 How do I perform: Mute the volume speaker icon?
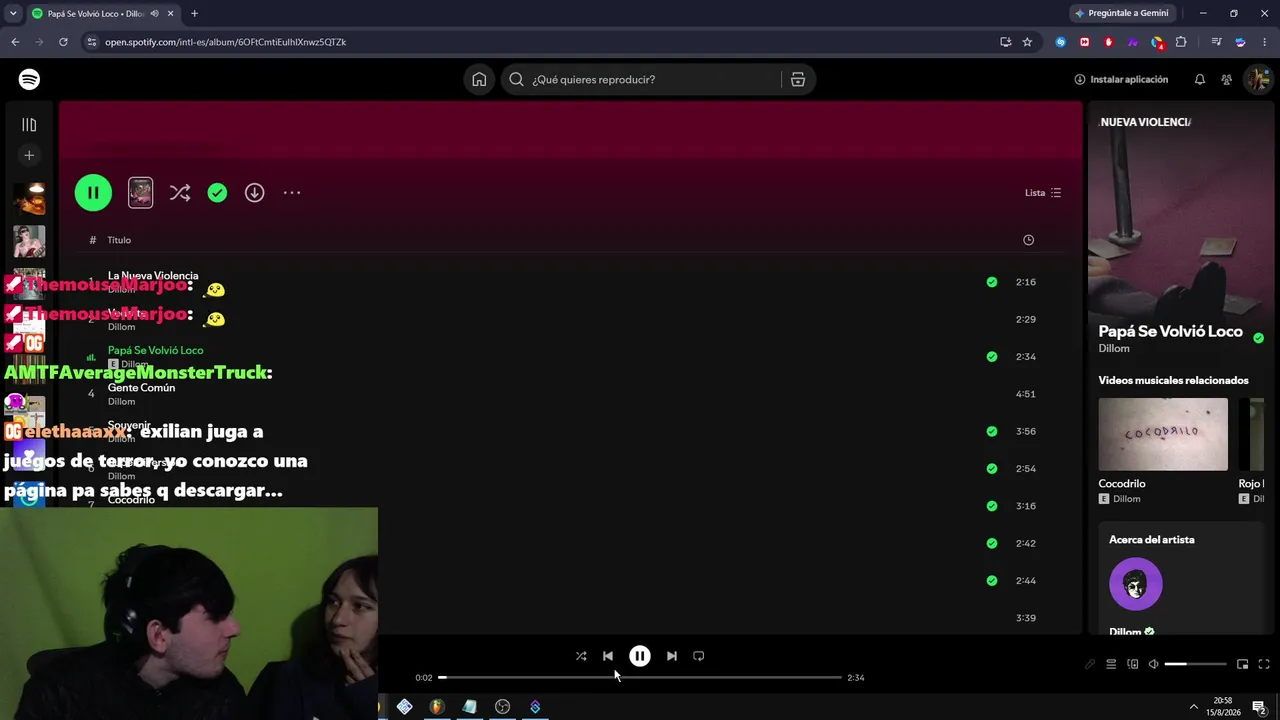point(1153,664)
